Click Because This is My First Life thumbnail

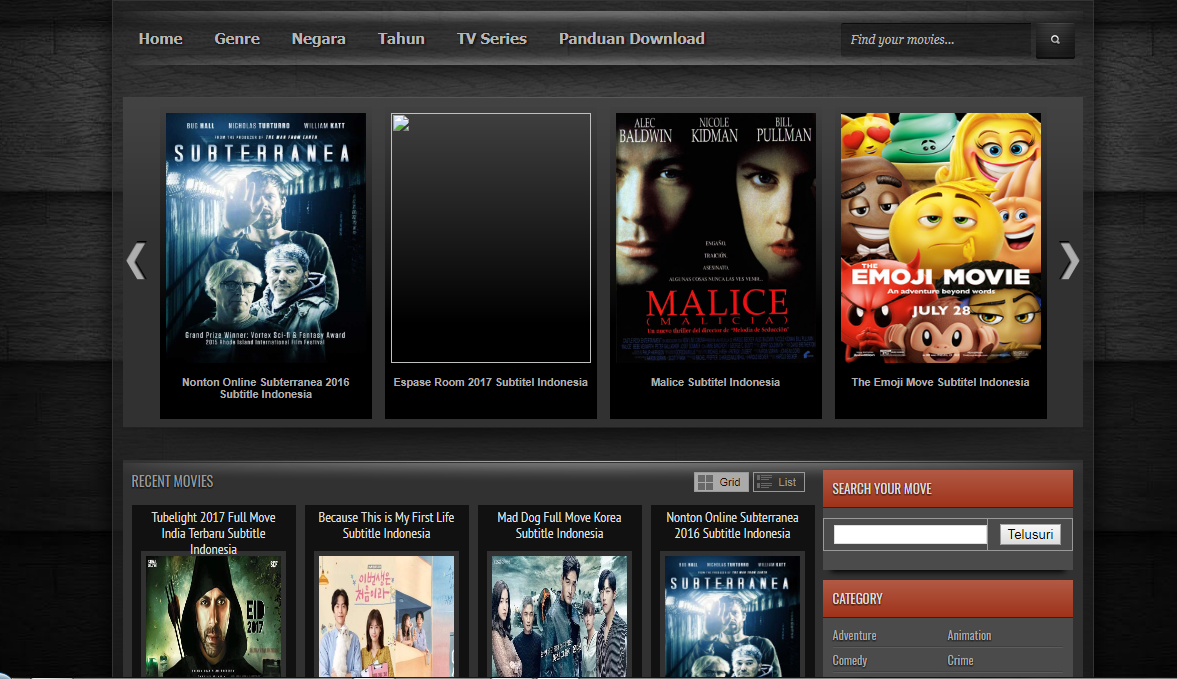click(386, 616)
